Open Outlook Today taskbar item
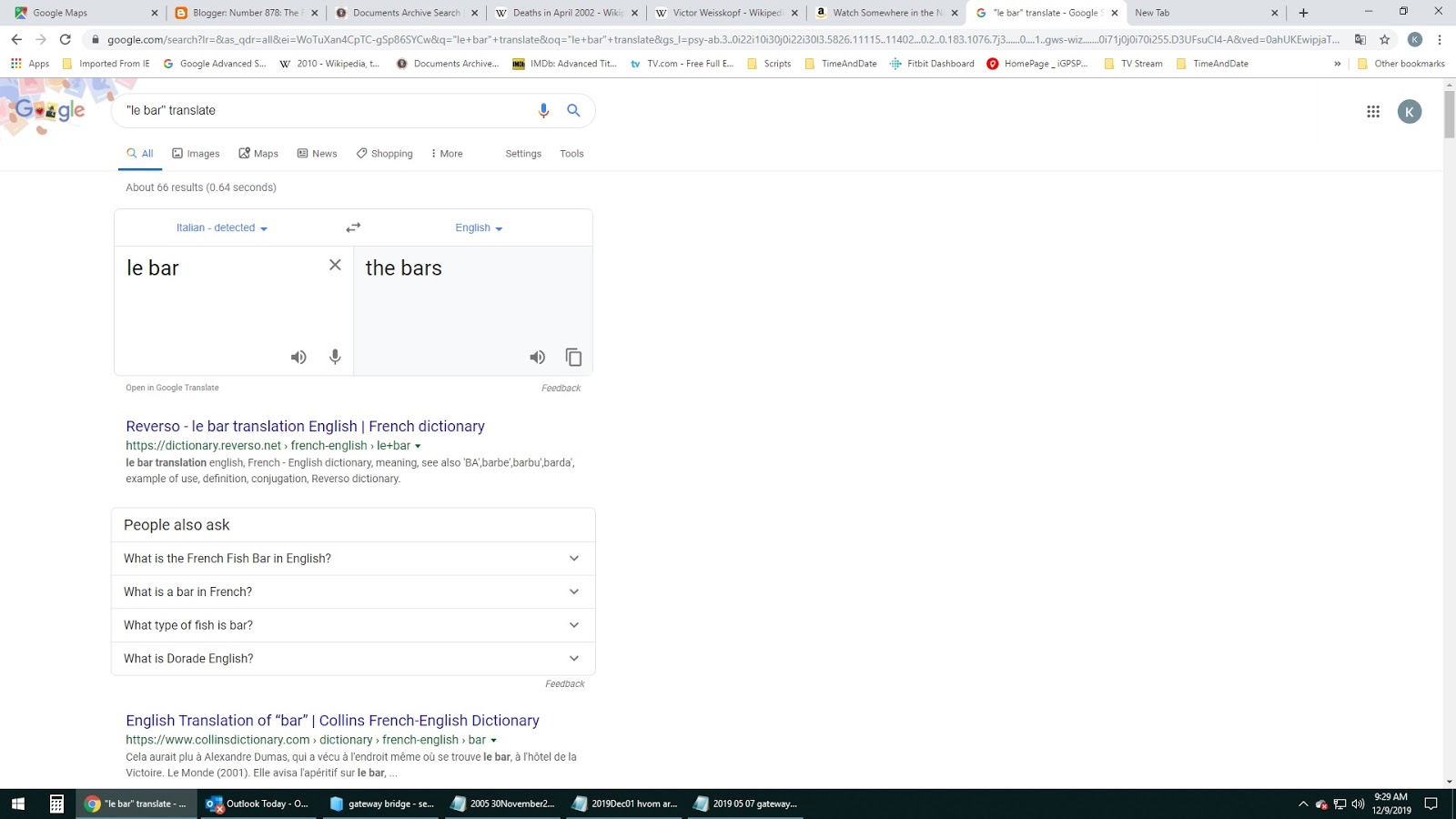The height and width of the screenshot is (819, 1456). point(258,804)
